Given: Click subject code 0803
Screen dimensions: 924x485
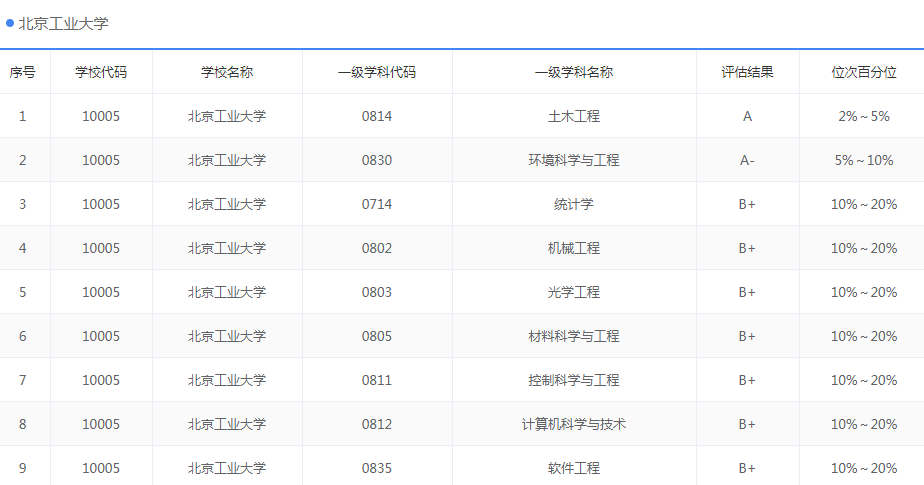Looking at the screenshot, I should coord(377,292).
